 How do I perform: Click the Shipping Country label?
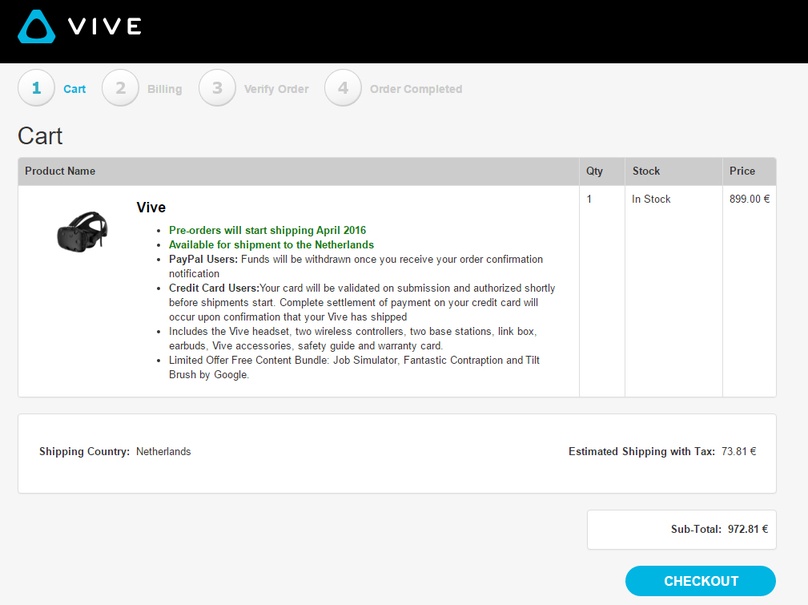[x=85, y=451]
